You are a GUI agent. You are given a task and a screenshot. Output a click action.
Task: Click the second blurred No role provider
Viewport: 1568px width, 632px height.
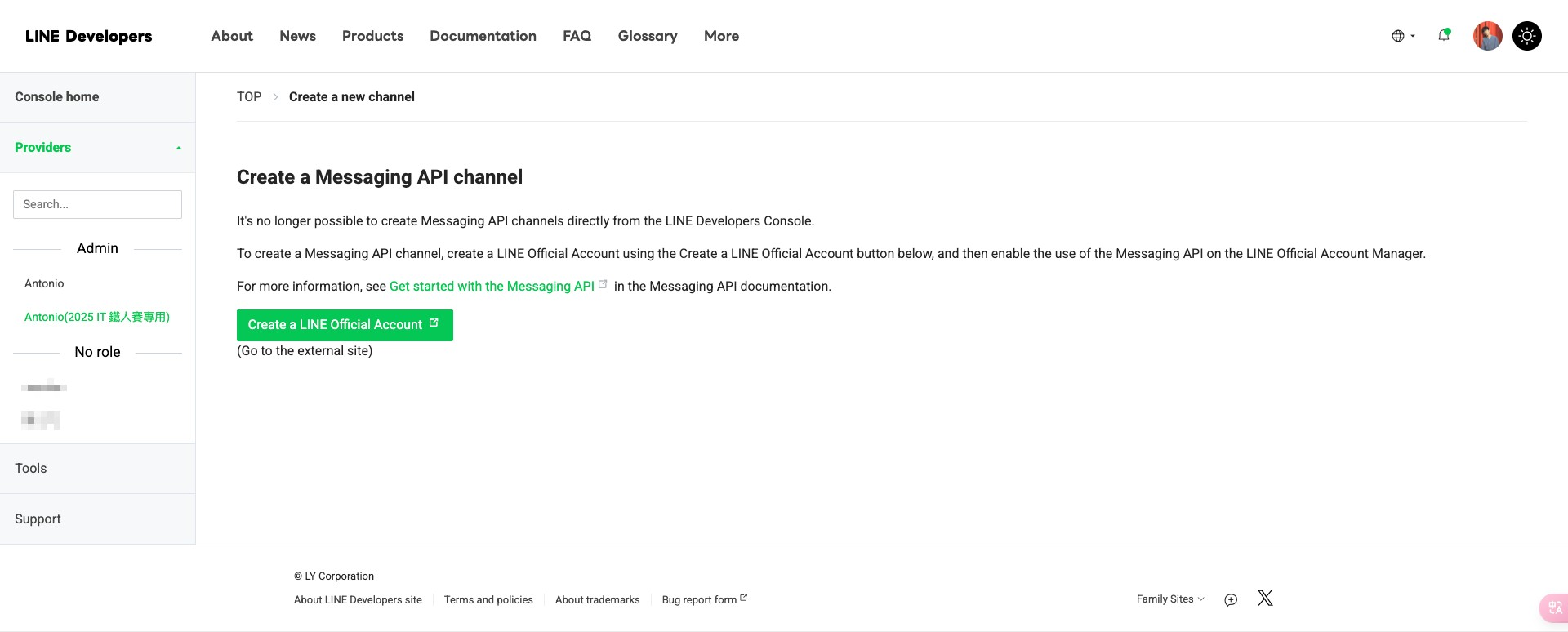(41, 421)
